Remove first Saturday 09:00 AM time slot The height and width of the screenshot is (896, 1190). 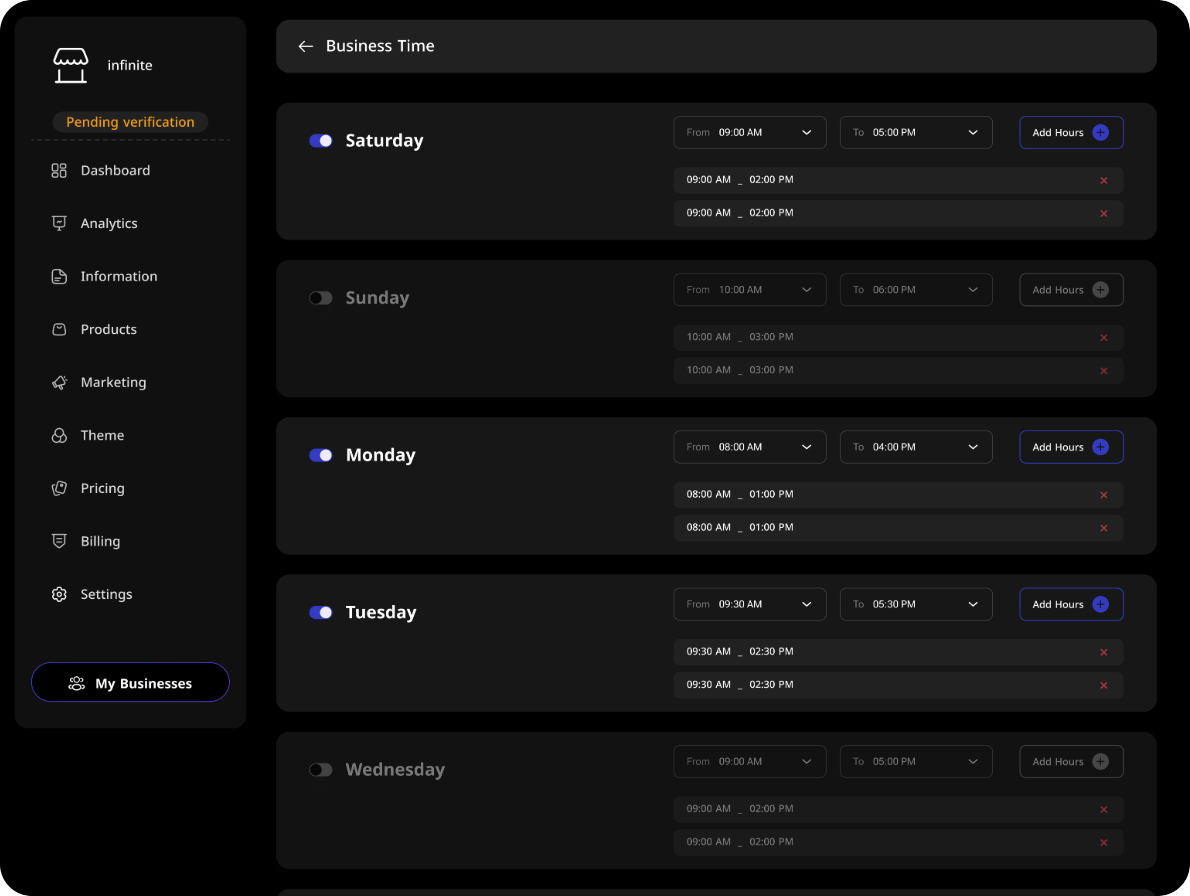(x=1104, y=181)
